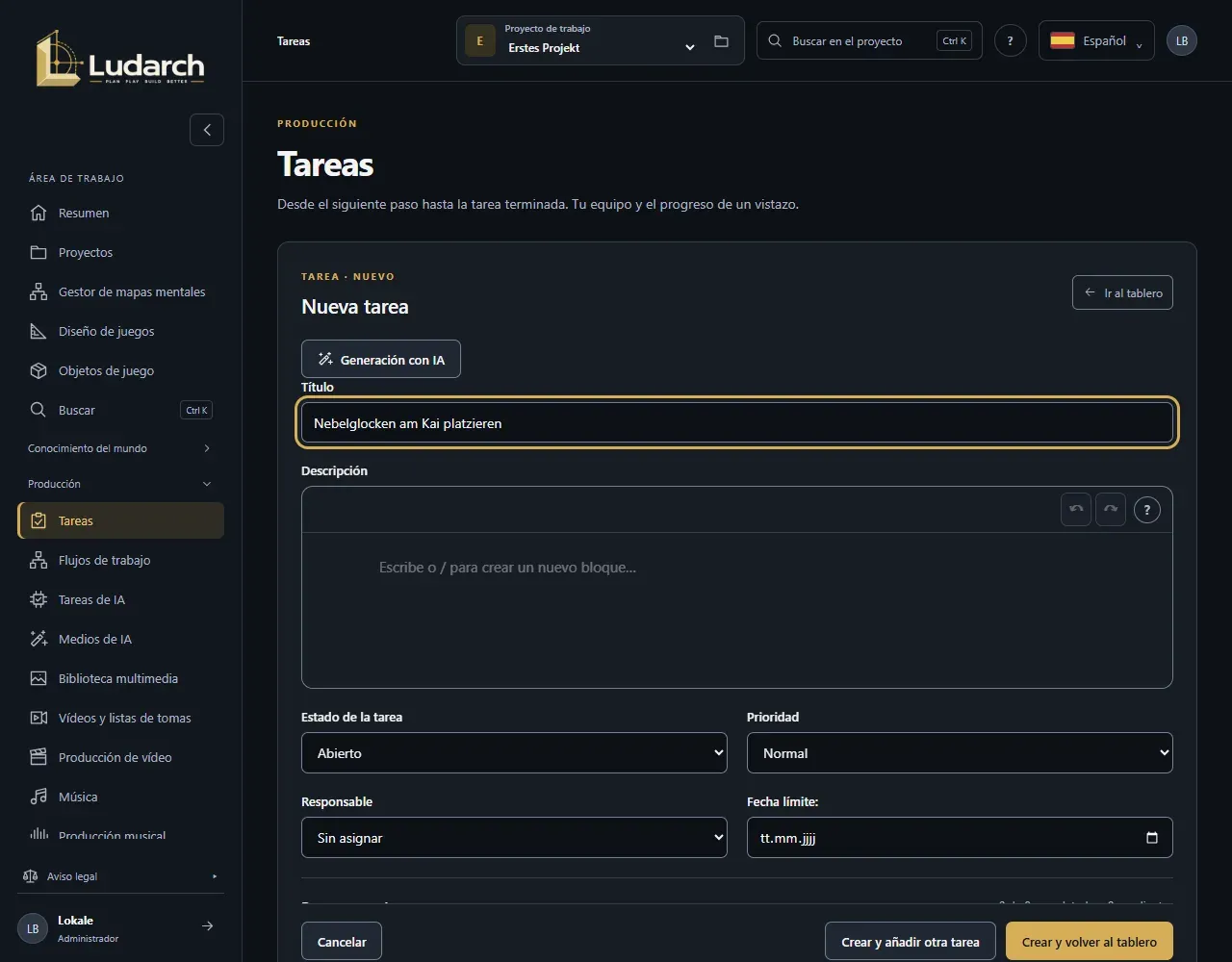
Task: Click Crear y volver al tablero
Action: tap(1090, 942)
